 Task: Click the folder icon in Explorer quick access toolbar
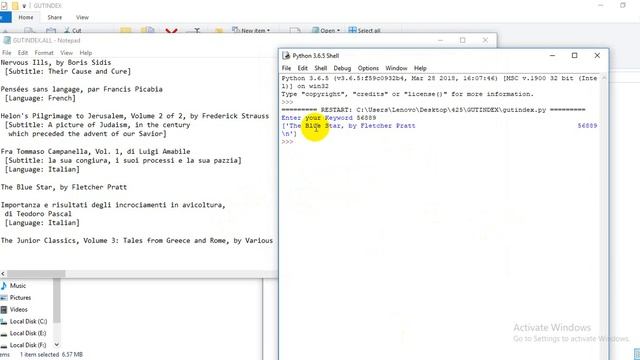(15, 6)
